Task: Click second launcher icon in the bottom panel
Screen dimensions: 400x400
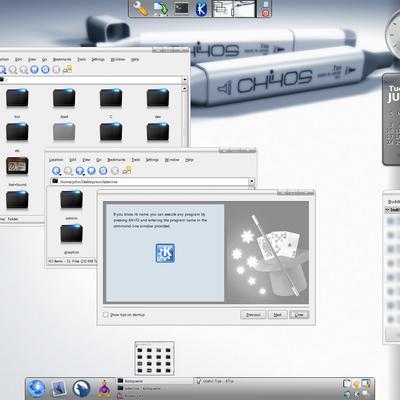Action: 59,389
